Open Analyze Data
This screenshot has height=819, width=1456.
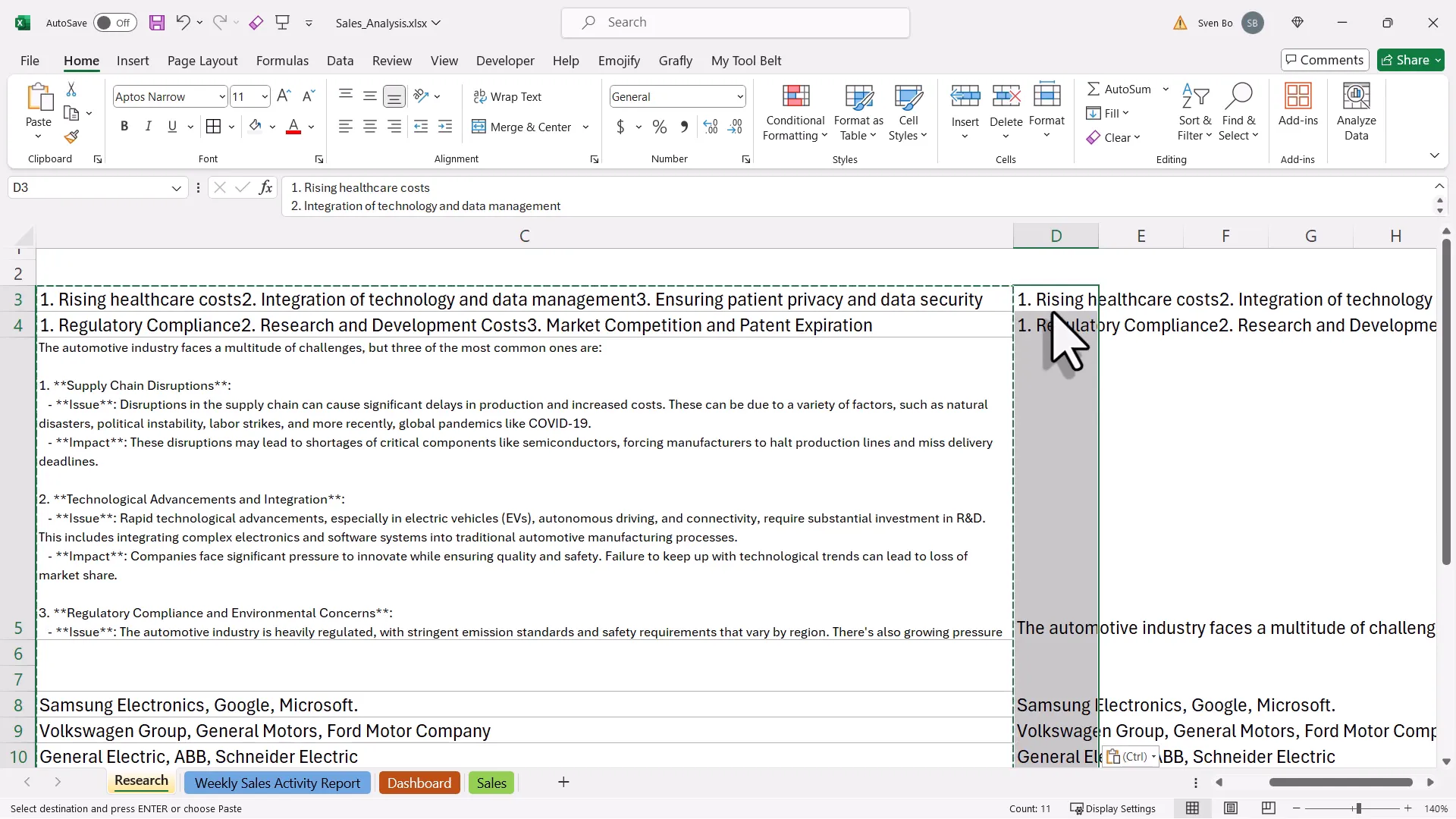click(x=1356, y=110)
